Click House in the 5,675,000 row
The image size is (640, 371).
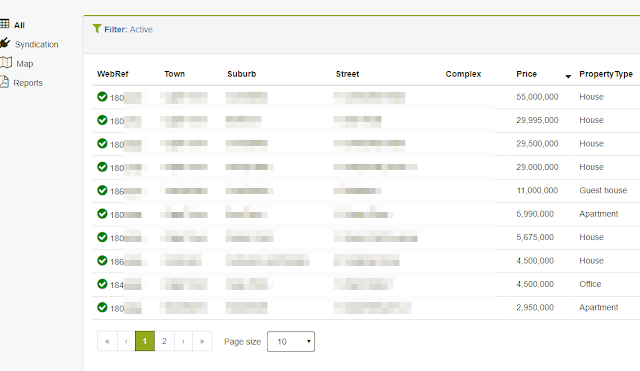pyautogui.click(x=591, y=237)
